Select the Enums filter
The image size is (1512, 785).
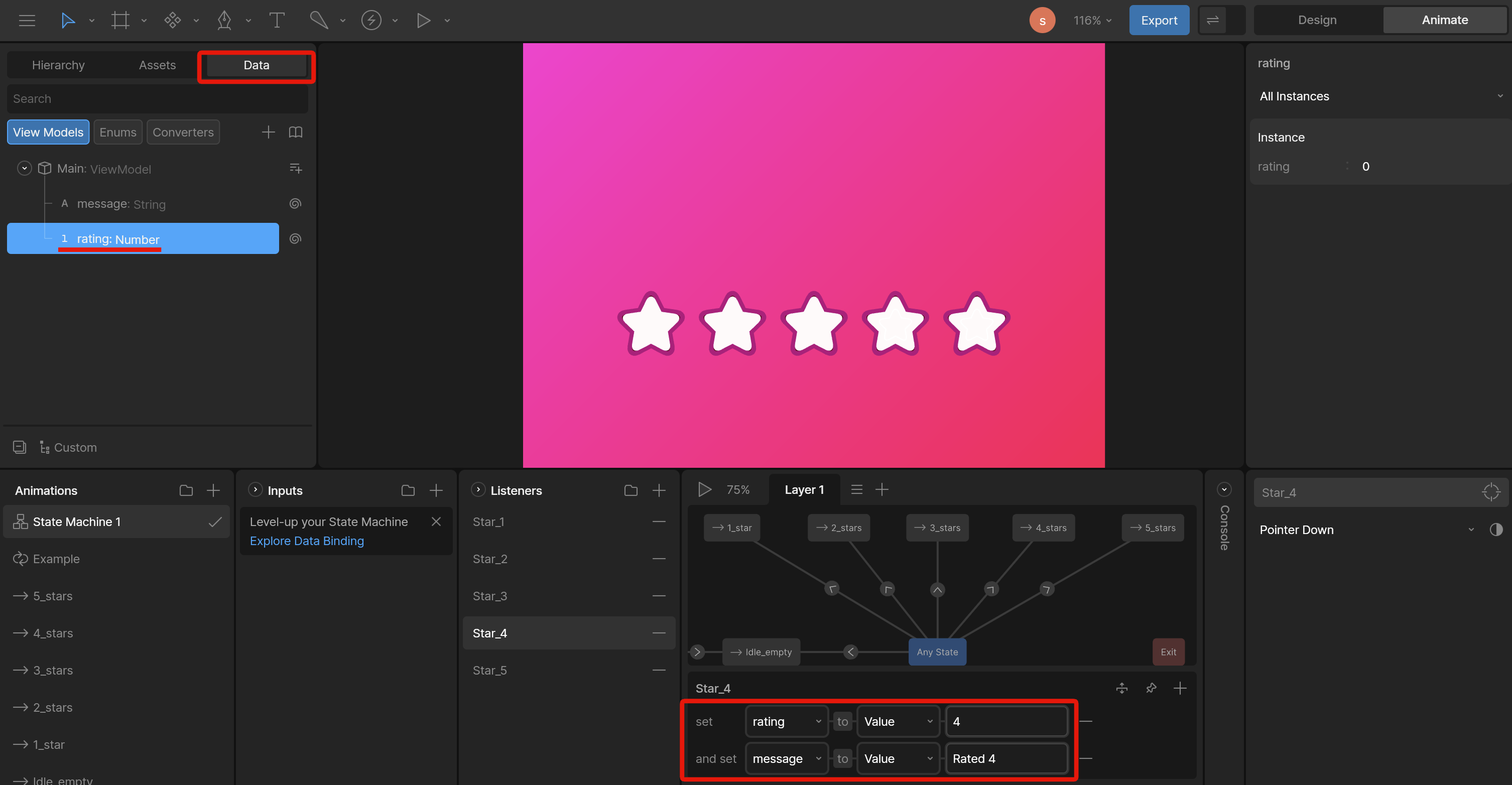[118, 132]
